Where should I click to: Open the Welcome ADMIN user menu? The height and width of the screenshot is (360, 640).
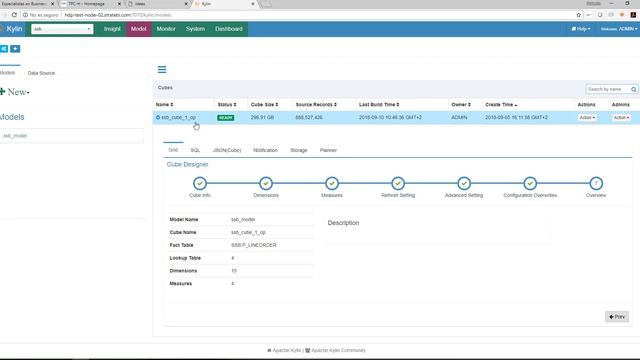(618, 29)
